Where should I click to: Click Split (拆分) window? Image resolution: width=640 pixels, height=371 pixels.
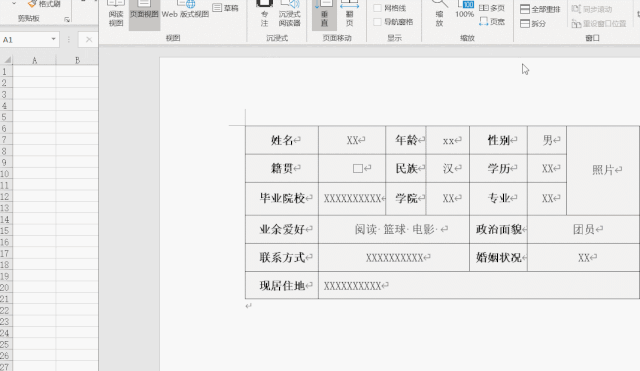click(533, 24)
